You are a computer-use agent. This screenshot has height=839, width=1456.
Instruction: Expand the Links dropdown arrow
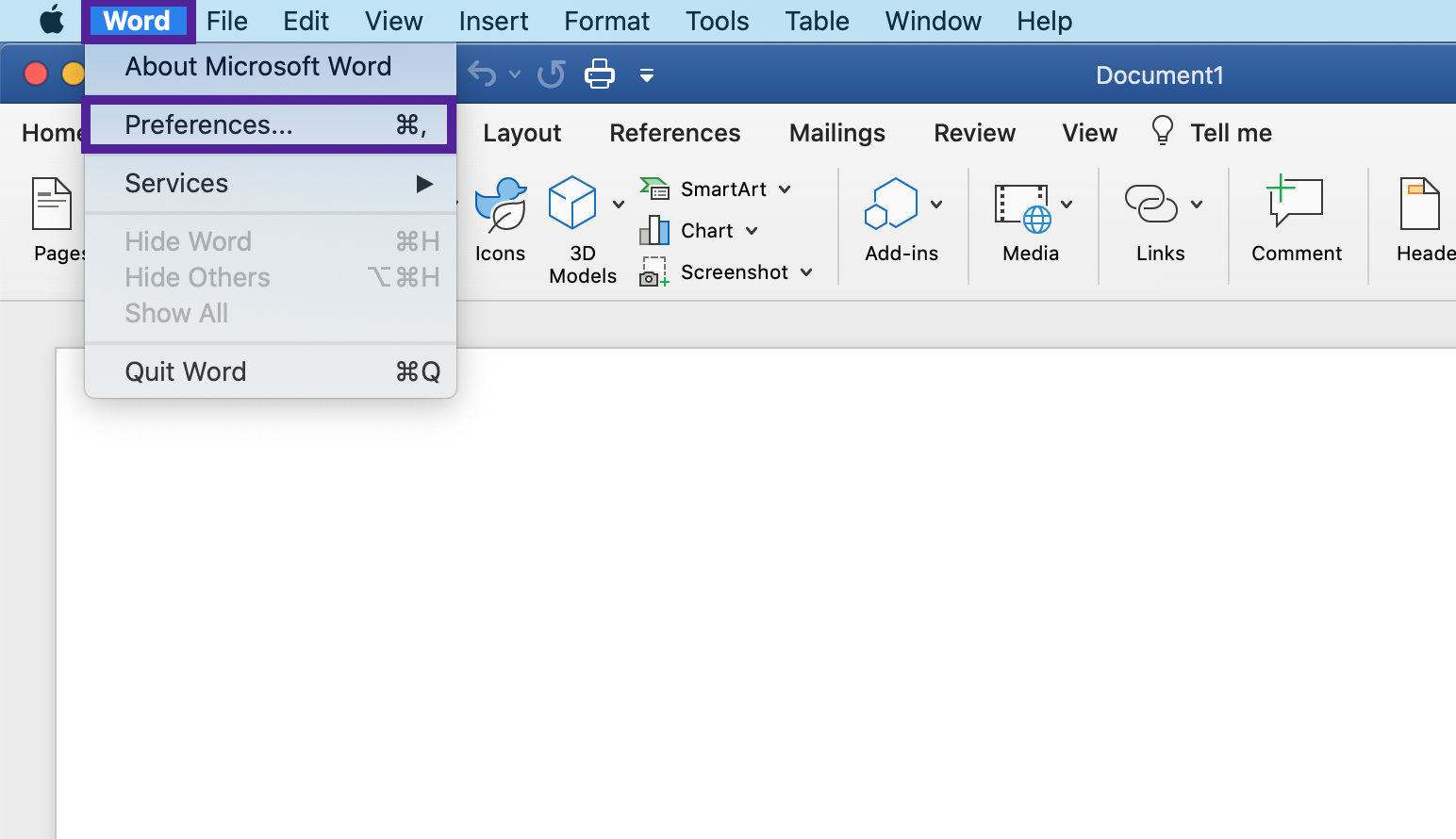(x=1197, y=204)
